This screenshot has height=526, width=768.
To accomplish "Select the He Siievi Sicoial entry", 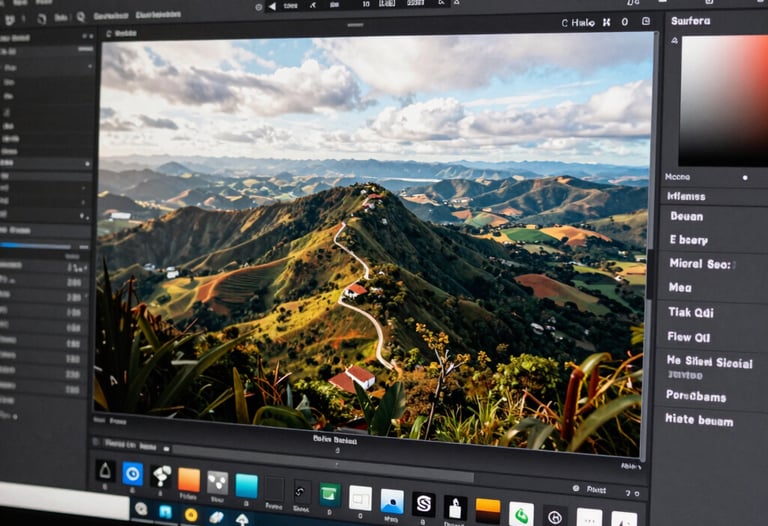I will [x=709, y=362].
